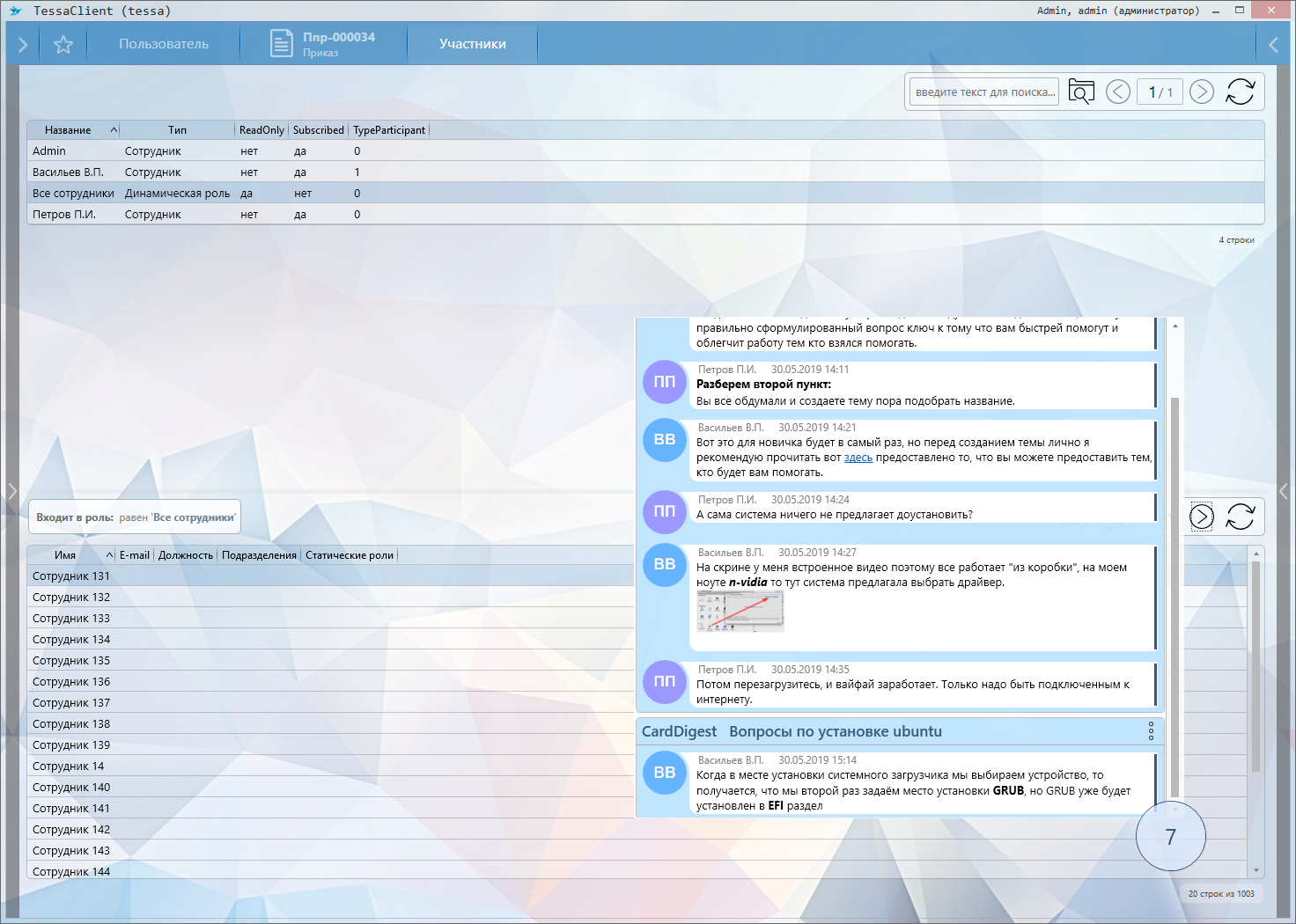Click the star favorites icon

(63, 44)
